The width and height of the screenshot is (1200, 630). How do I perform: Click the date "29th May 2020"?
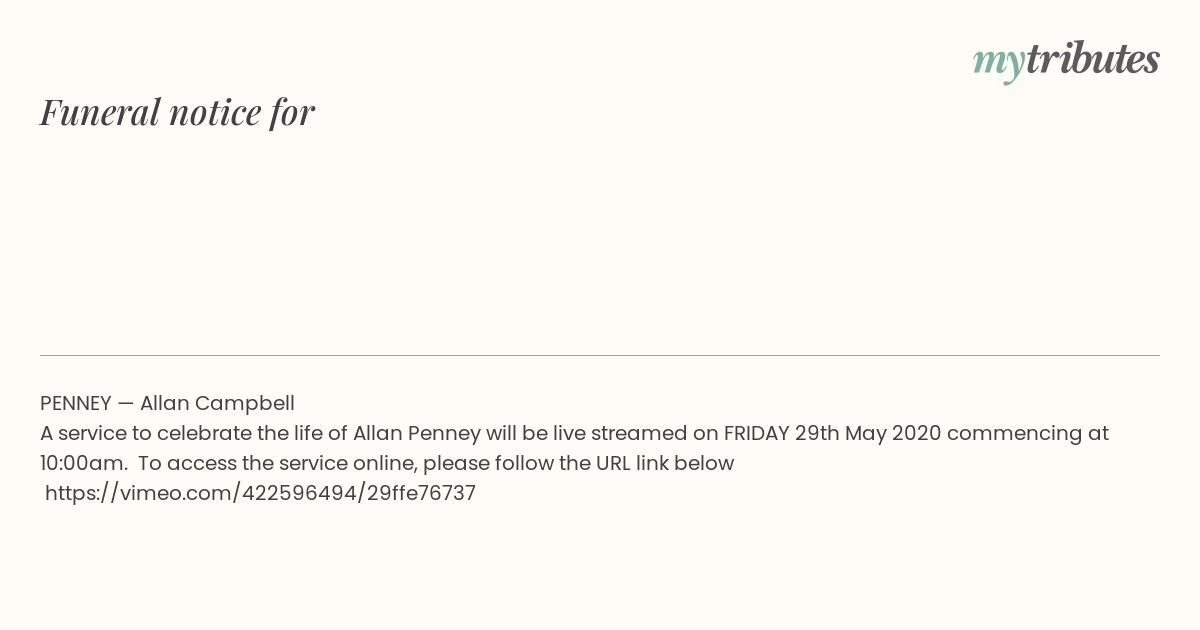(868, 433)
